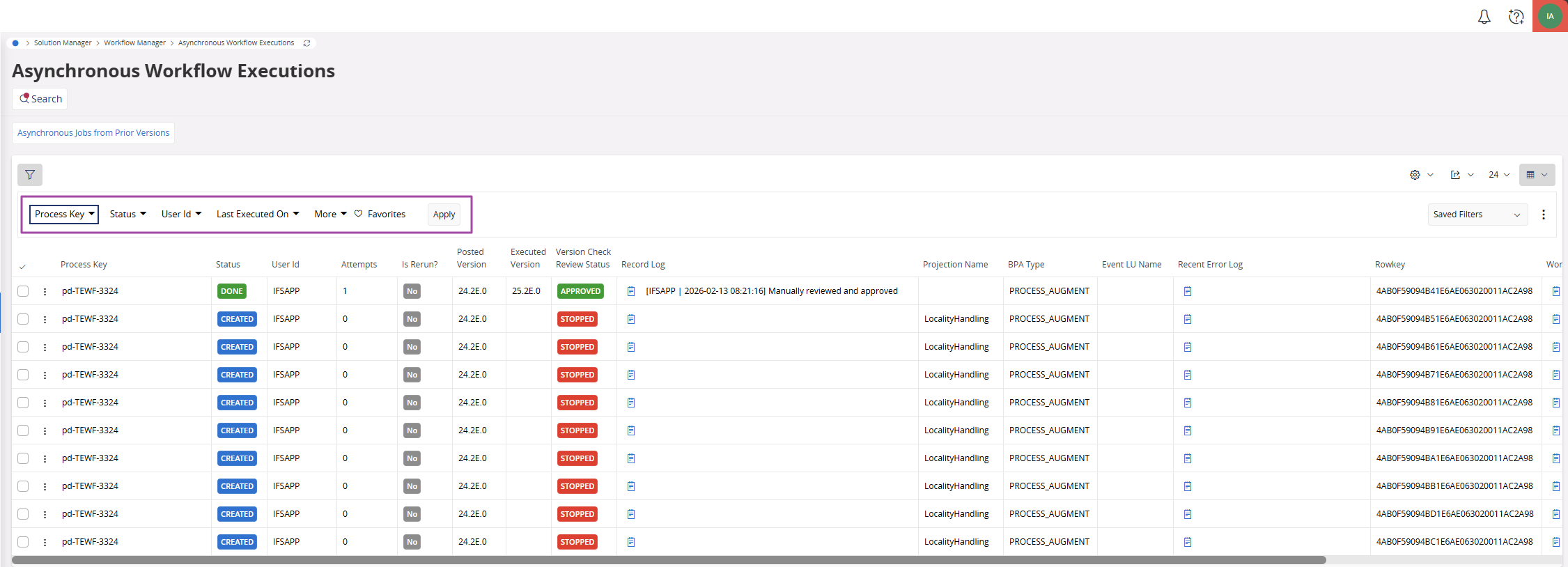Click Asynchronous Workflow Executions breadcrumb item

(236, 43)
